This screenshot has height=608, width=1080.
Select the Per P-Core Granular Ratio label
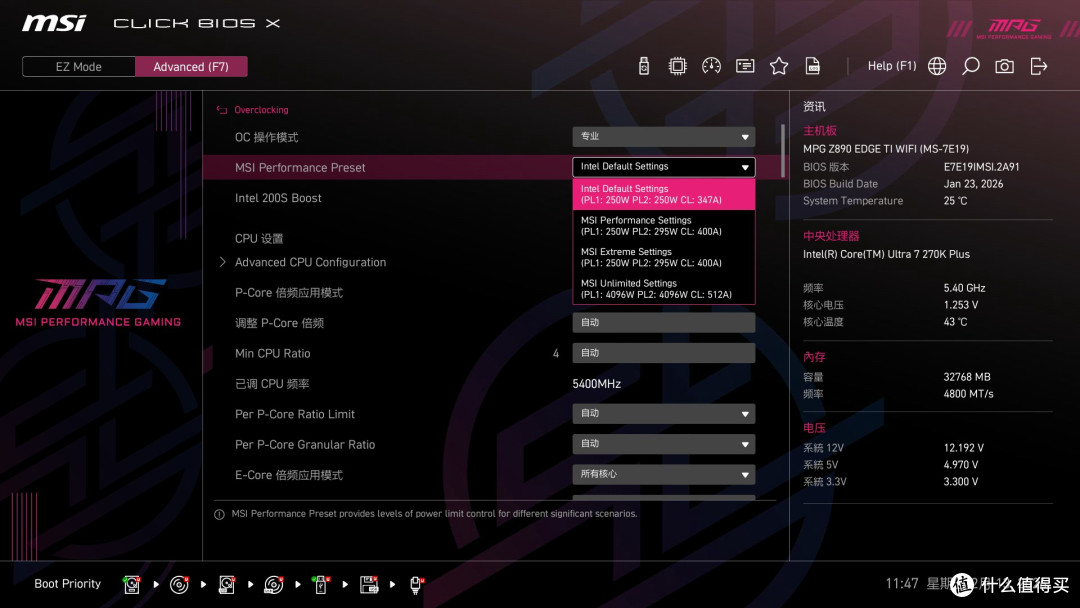coord(305,444)
